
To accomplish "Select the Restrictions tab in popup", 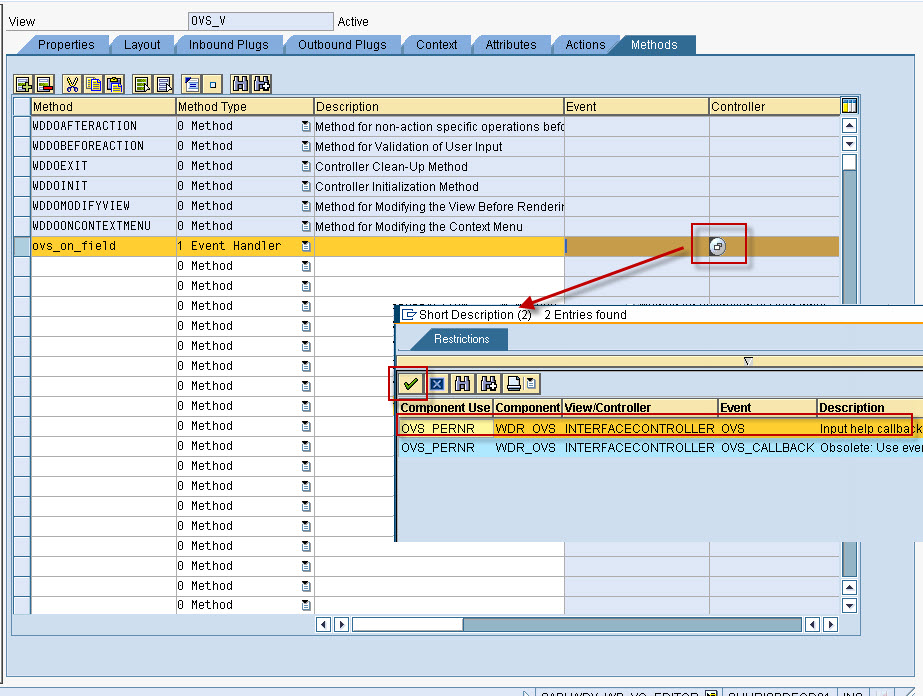I will (463, 338).
